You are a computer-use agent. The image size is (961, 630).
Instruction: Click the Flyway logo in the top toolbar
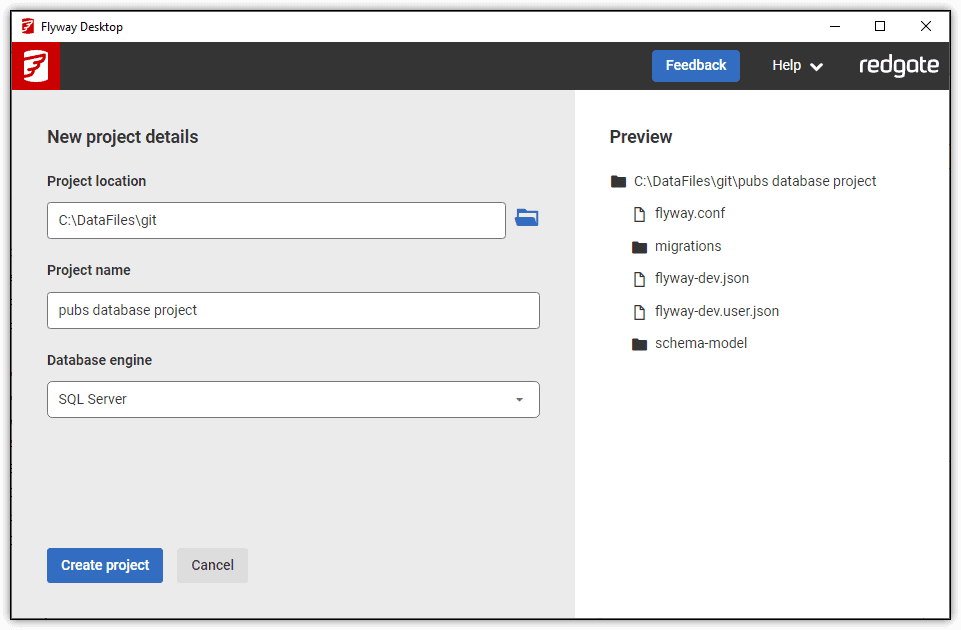[x=35, y=65]
